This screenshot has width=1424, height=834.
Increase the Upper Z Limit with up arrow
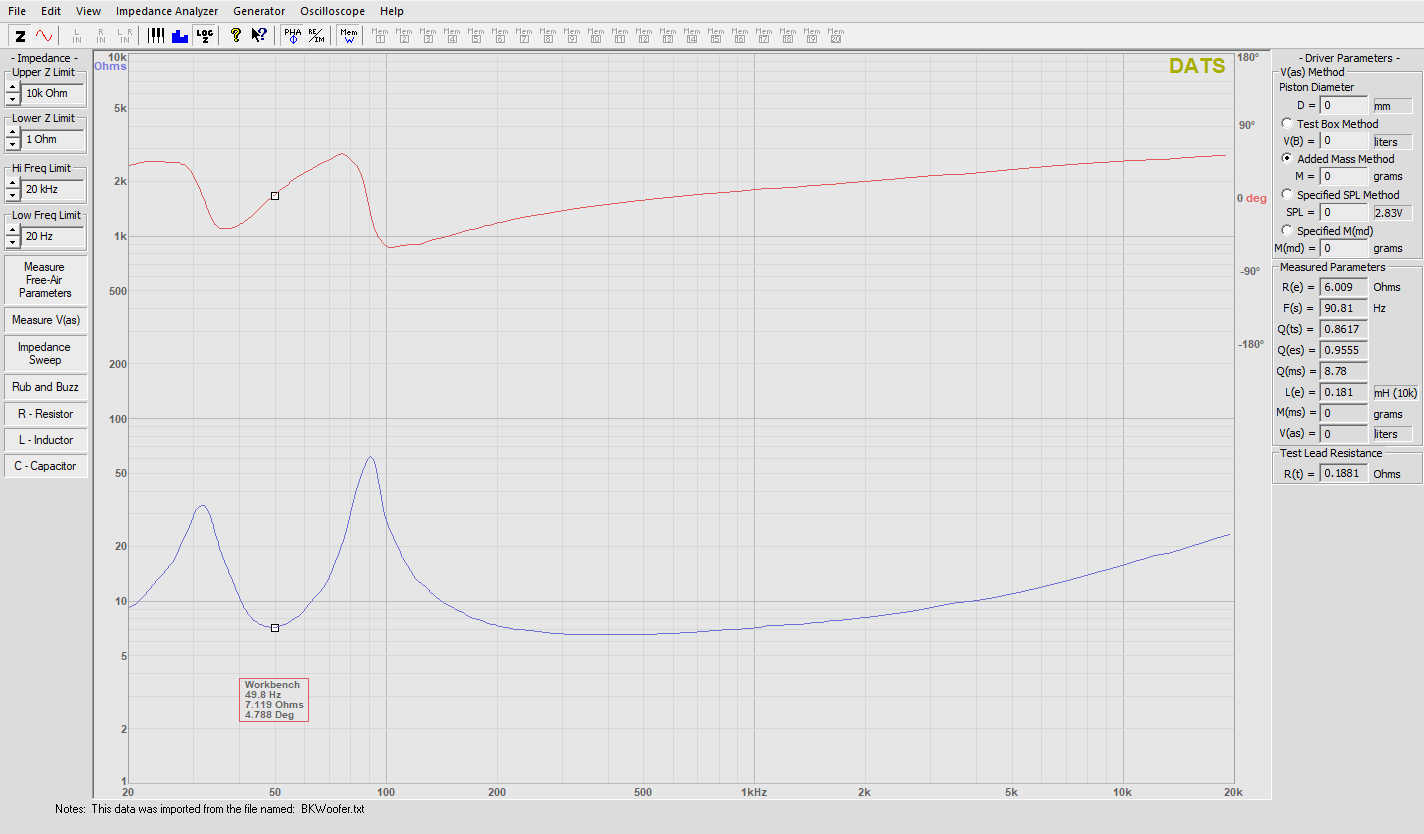coord(12,88)
